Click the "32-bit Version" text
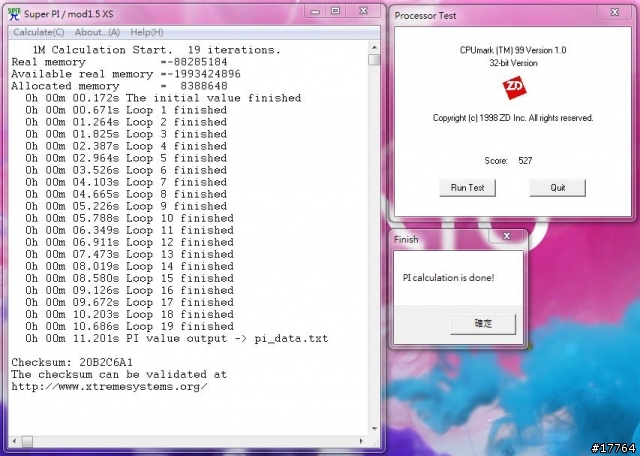Viewport: 640px width, 456px height. pos(513,63)
